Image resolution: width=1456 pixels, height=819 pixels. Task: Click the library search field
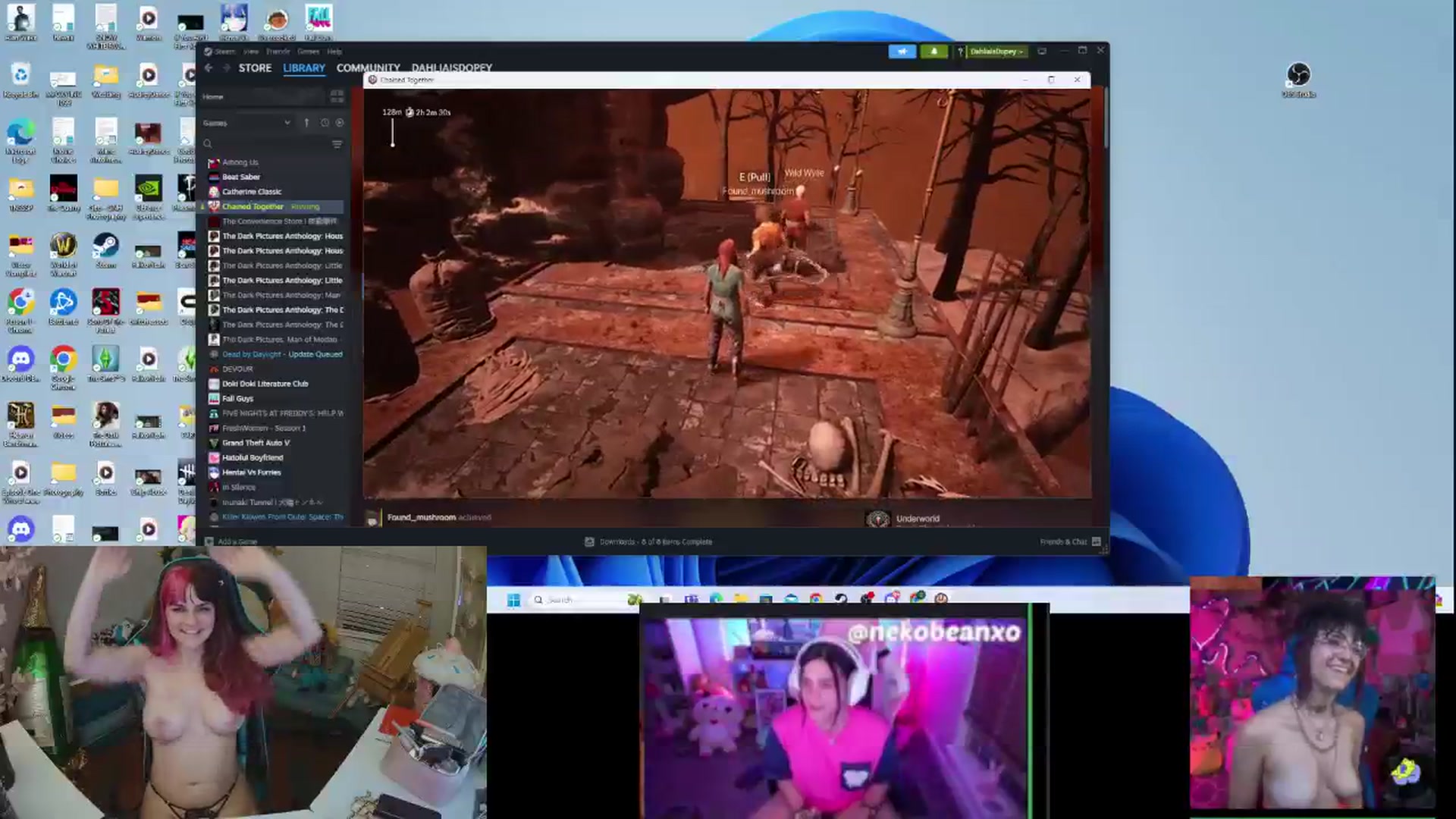pos(265,144)
